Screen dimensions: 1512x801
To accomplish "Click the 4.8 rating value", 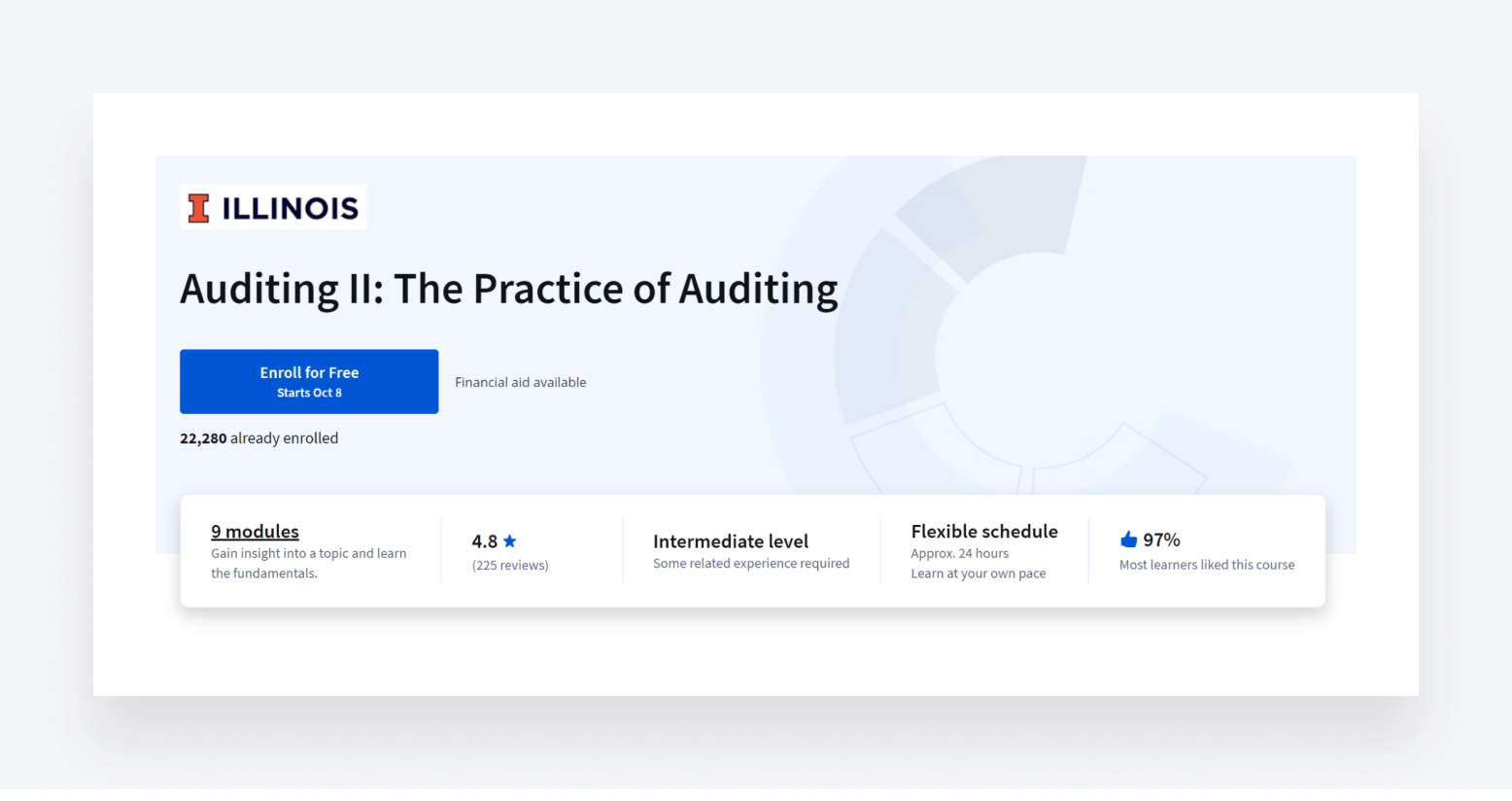I will click(x=483, y=540).
